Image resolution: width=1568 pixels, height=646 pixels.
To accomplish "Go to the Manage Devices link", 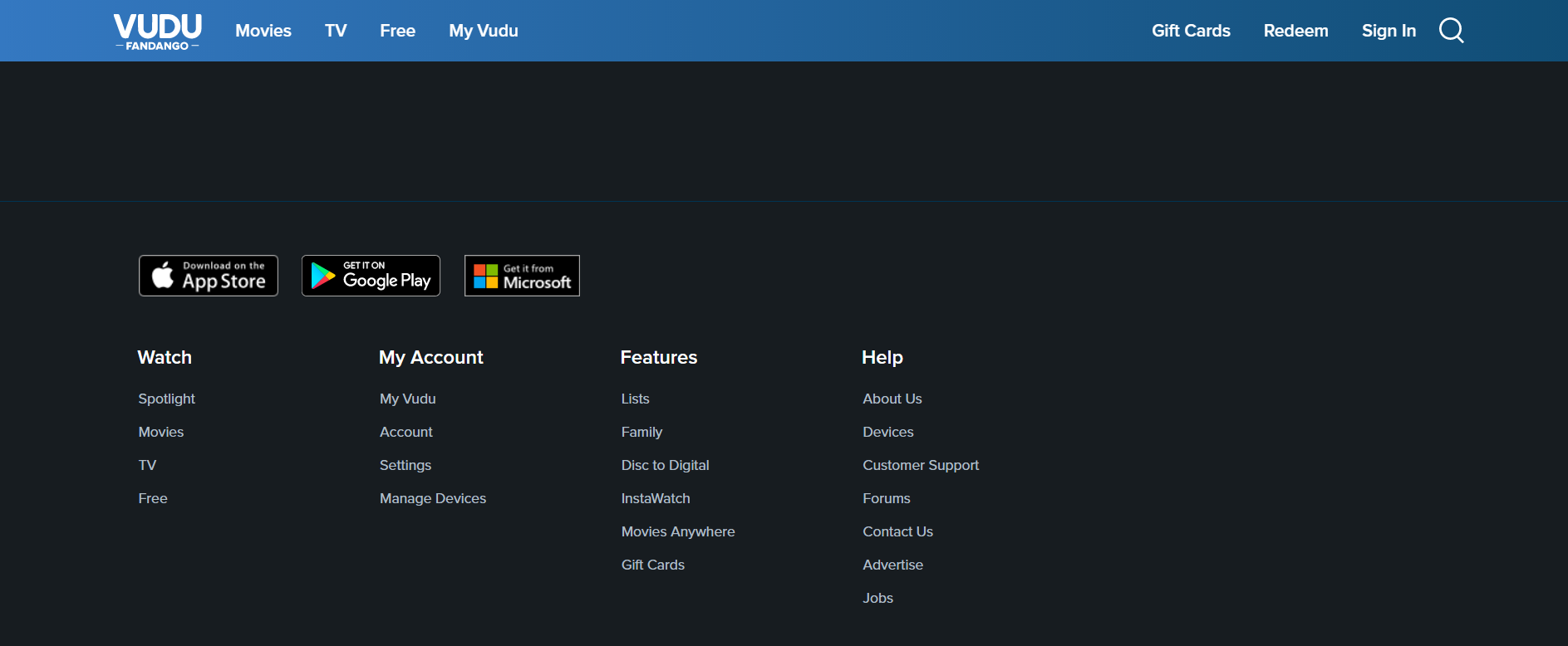I will pyautogui.click(x=433, y=498).
